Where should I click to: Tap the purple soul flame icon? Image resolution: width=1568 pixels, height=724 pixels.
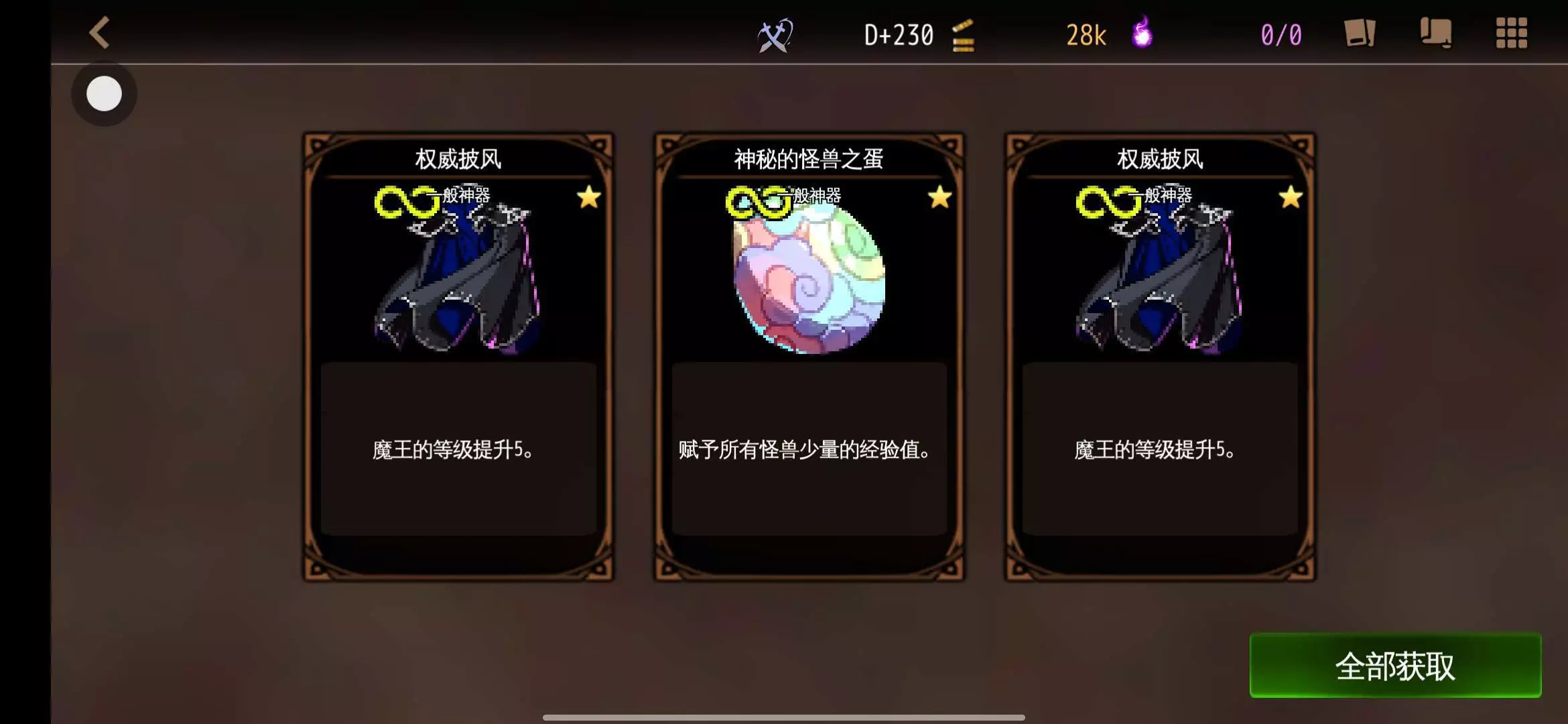(1142, 32)
